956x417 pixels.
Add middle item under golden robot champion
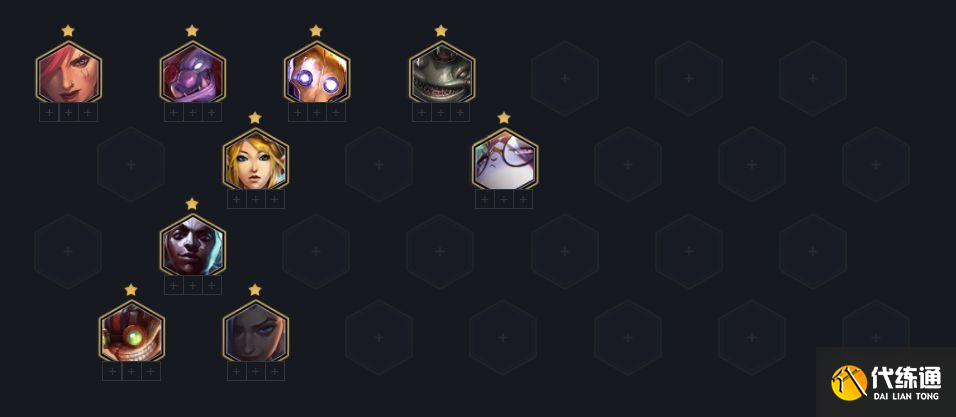point(316,112)
